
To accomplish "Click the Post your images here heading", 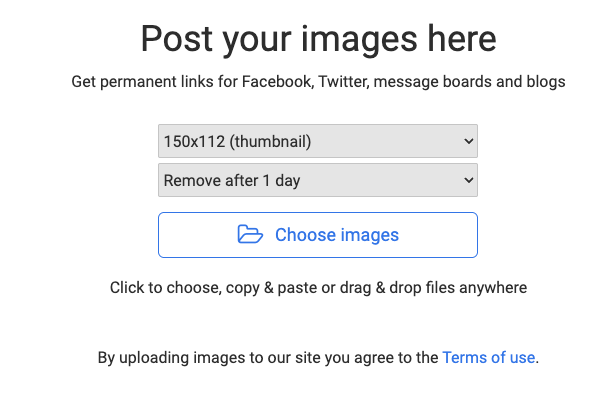I will pyautogui.click(x=318, y=38).
